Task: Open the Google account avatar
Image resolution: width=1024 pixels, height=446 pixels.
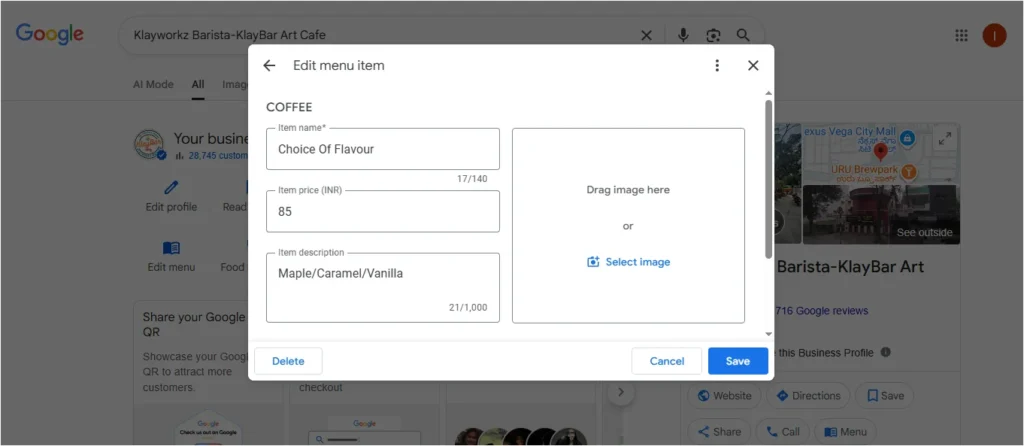Action: click(x=994, y=35)
